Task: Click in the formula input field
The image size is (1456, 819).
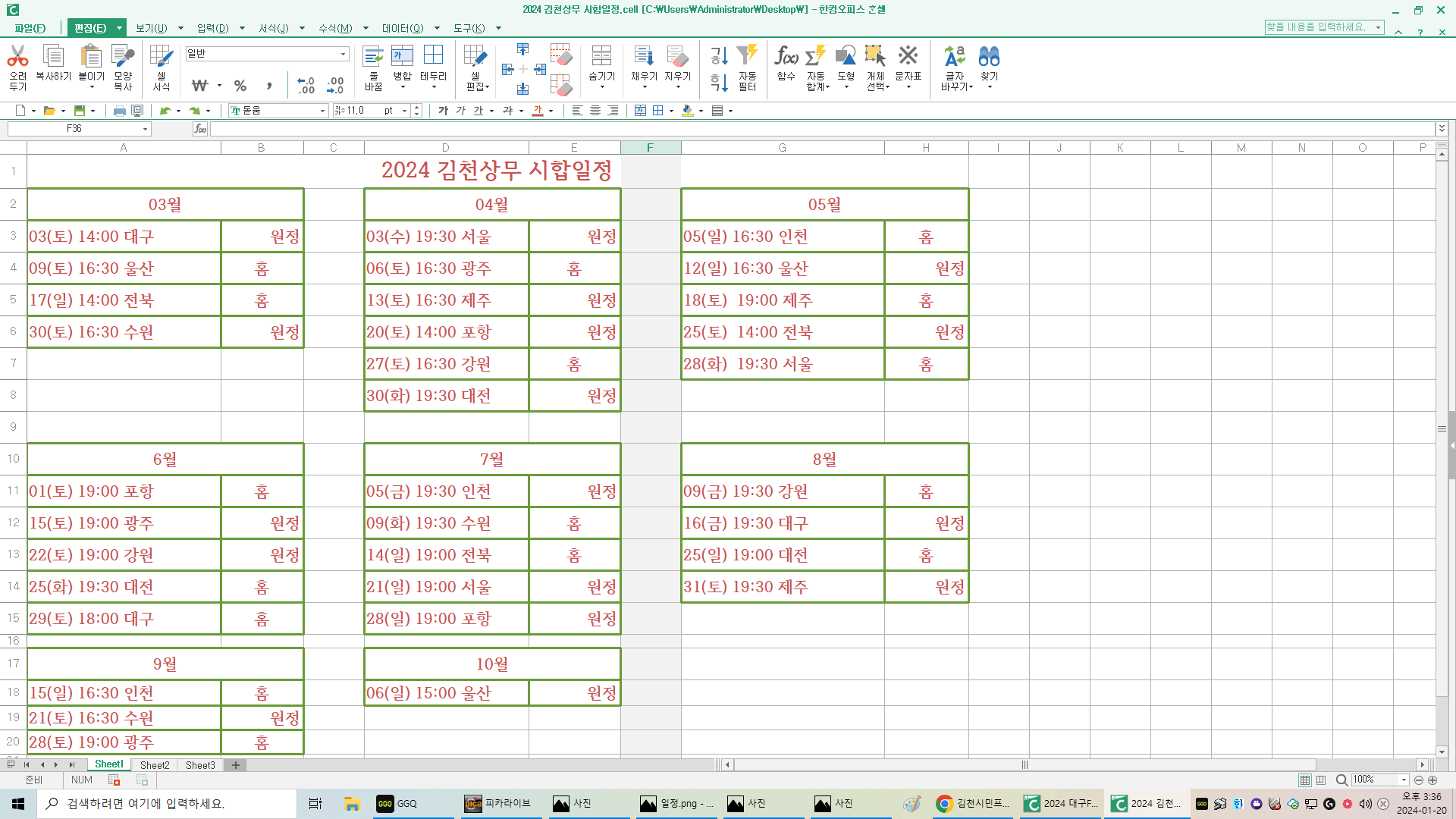Action: (x=823, y=129)
